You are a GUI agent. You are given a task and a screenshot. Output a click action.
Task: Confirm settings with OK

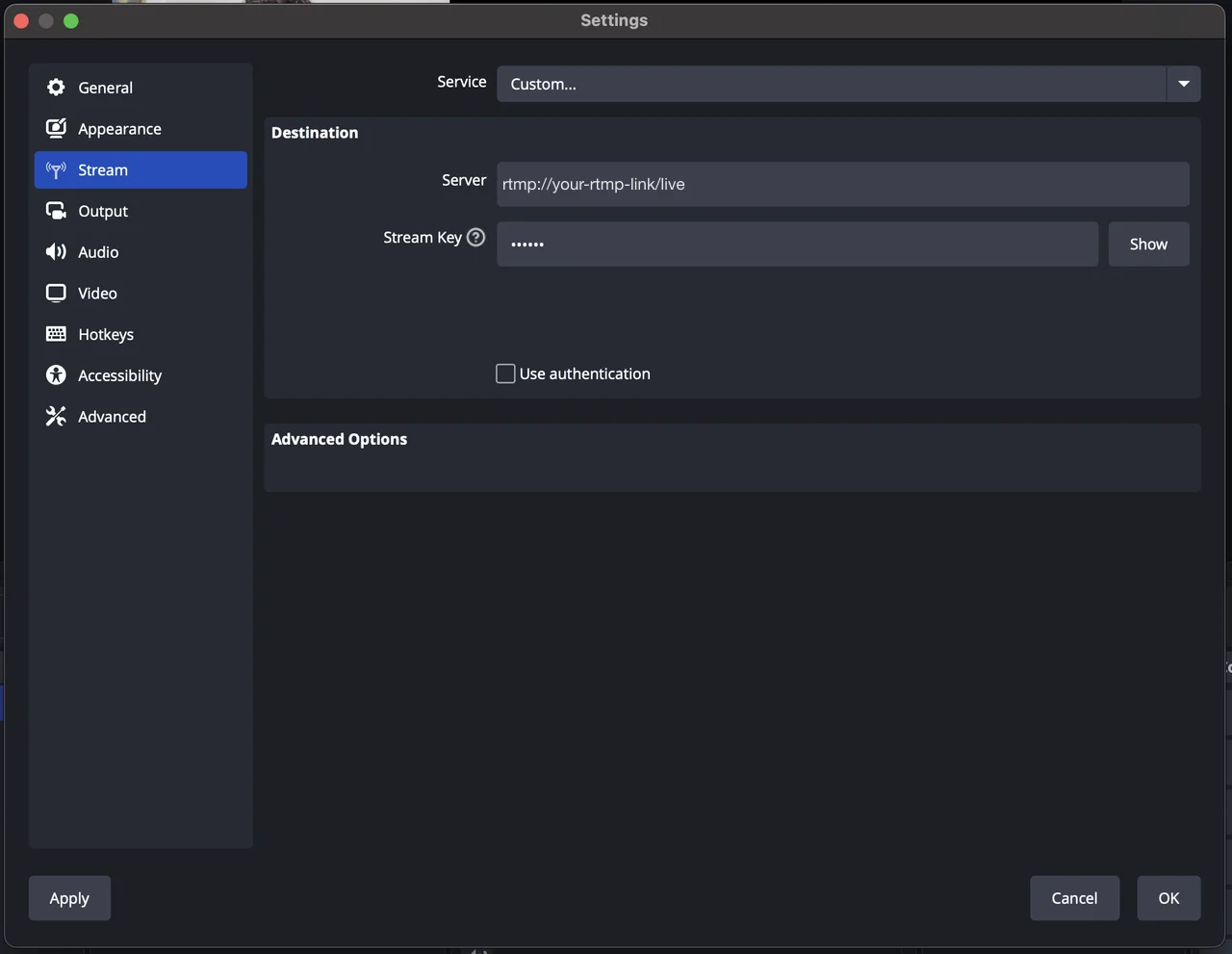pos(1168,898)
